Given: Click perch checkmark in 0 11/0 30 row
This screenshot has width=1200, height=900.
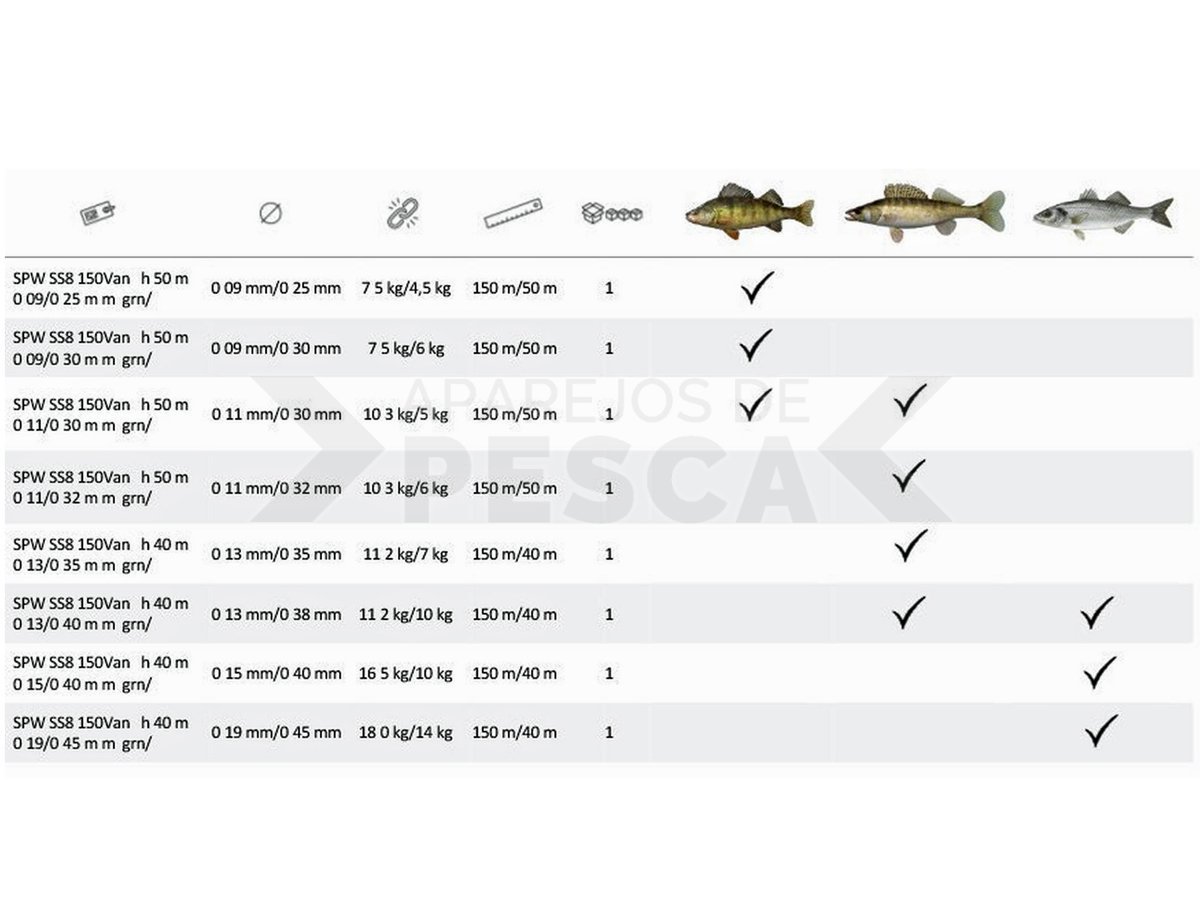Looking at the screenshot, I should 755,404.
